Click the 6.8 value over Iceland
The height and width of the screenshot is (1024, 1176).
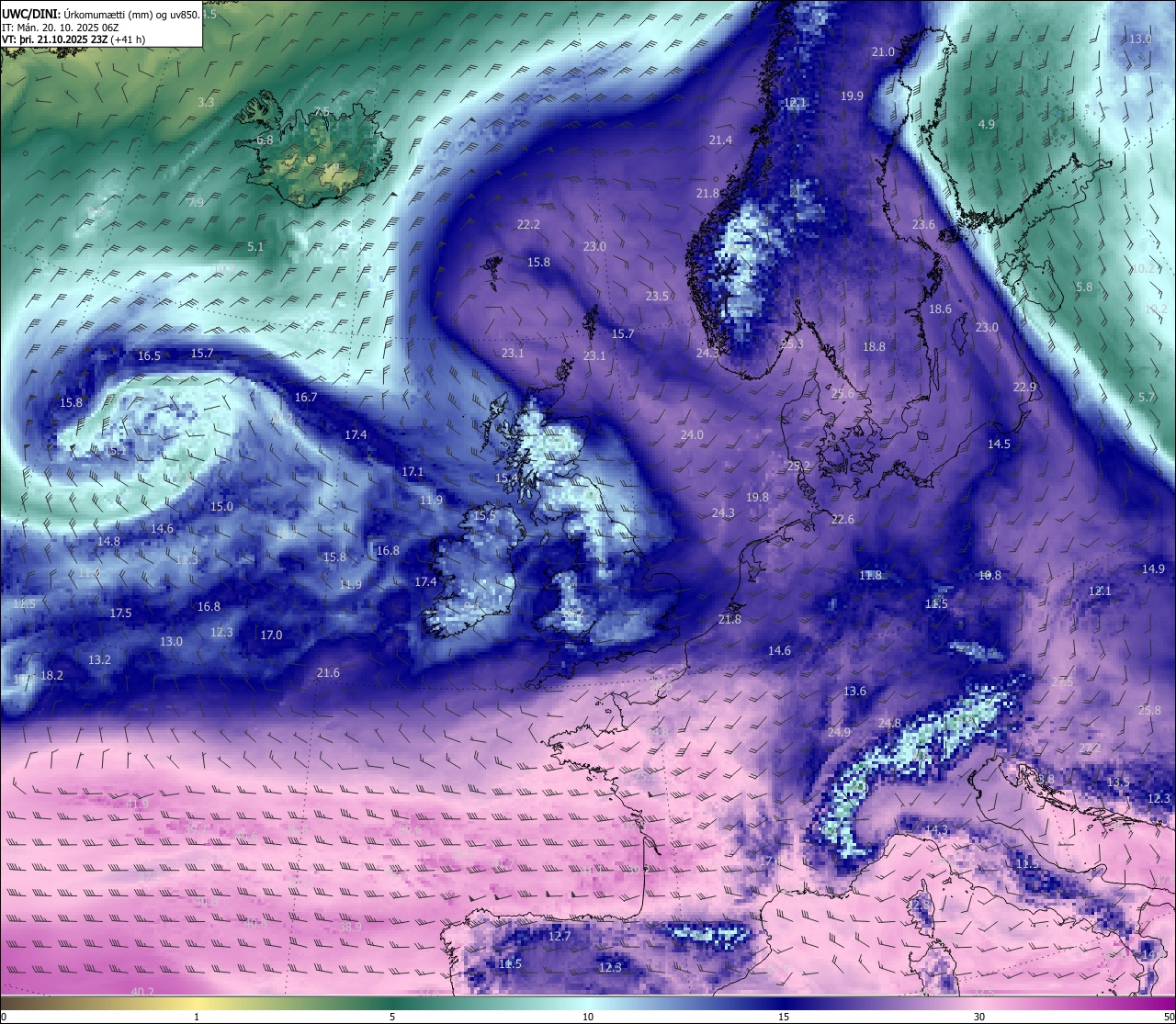265,140
